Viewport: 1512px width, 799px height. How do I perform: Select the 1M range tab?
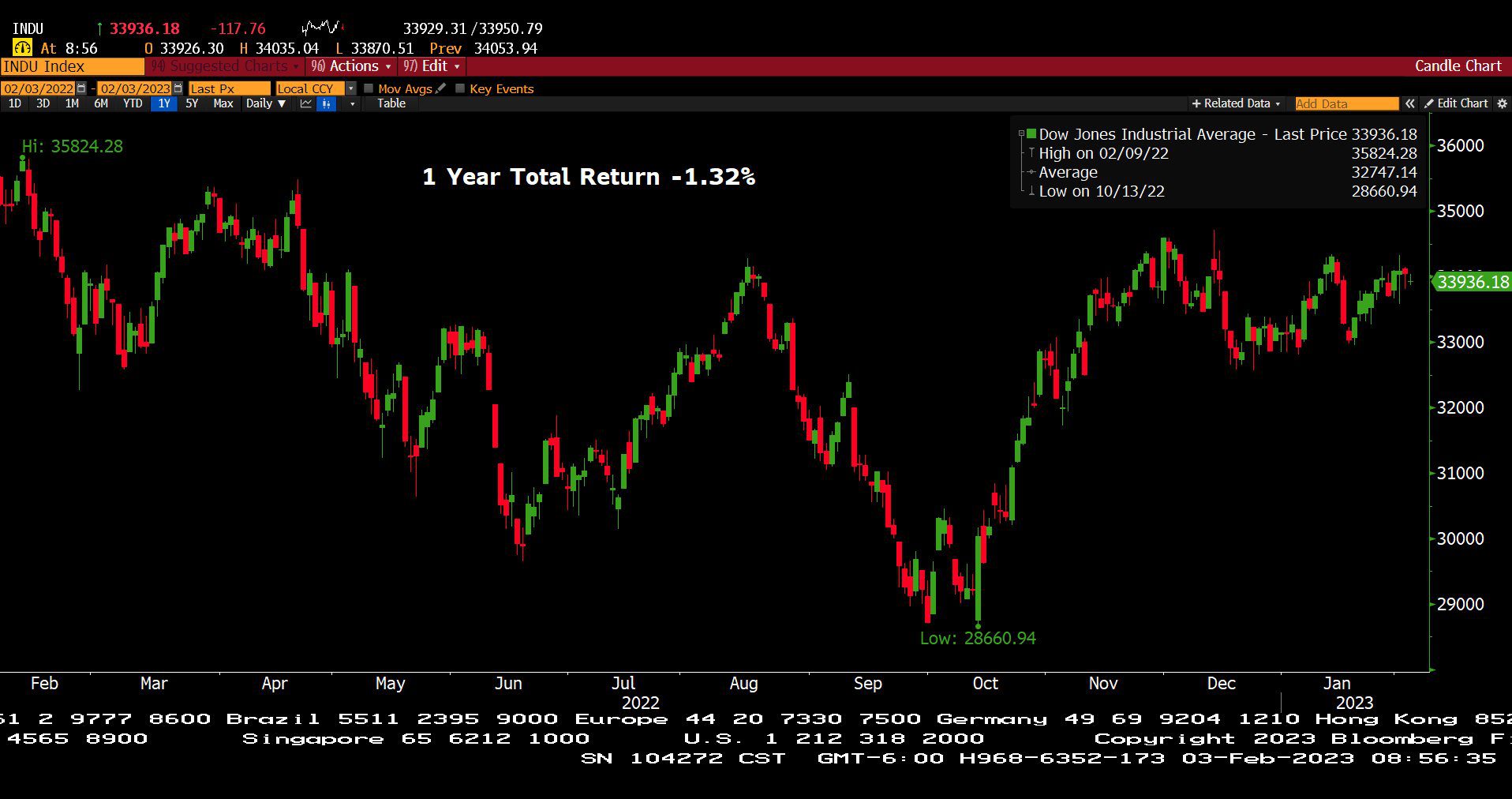click(72, 103)
